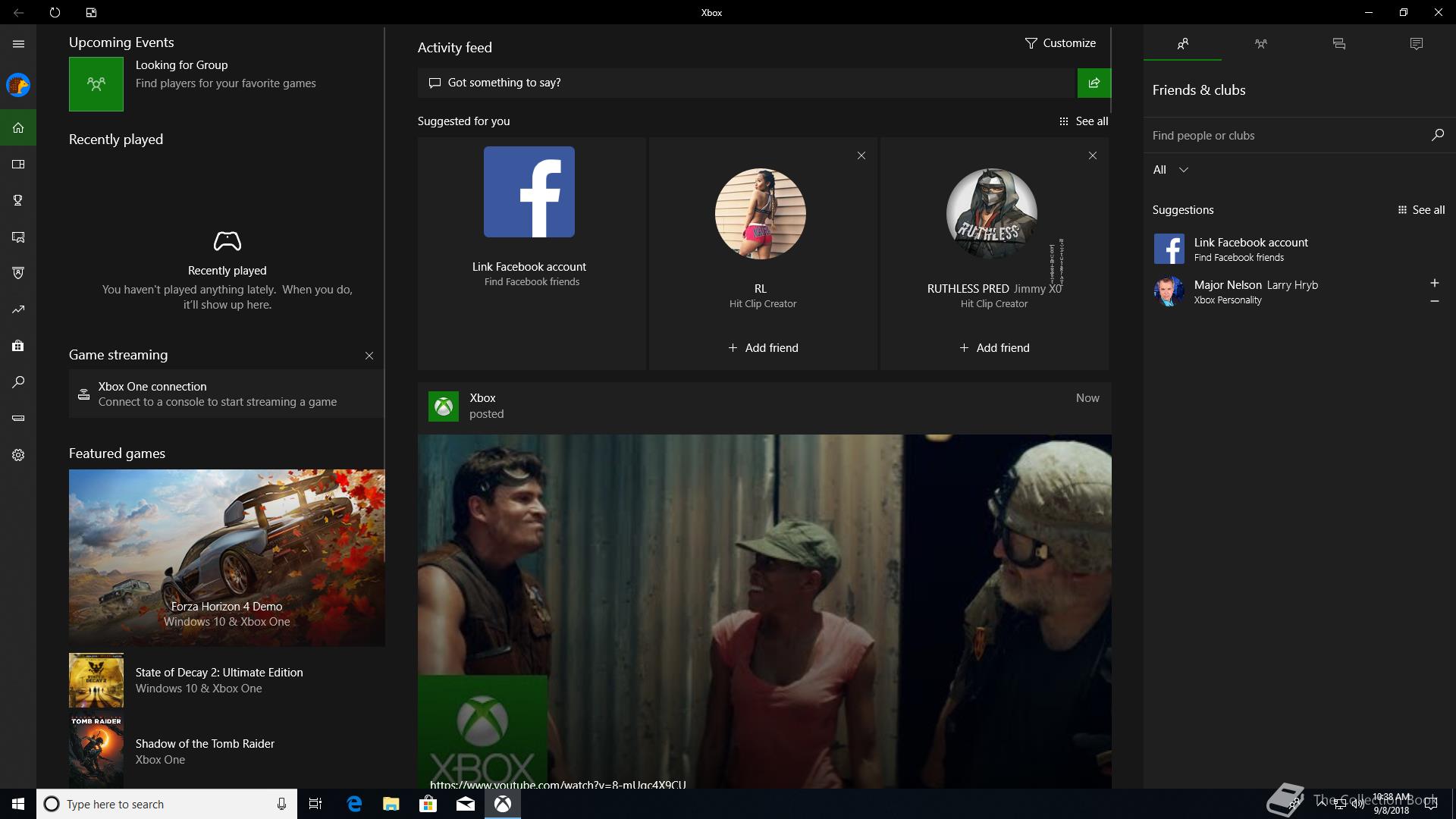Click magnifier in Find people or clubs
The width and height of the screenshot is (1456, 819).
(1437, 135)
